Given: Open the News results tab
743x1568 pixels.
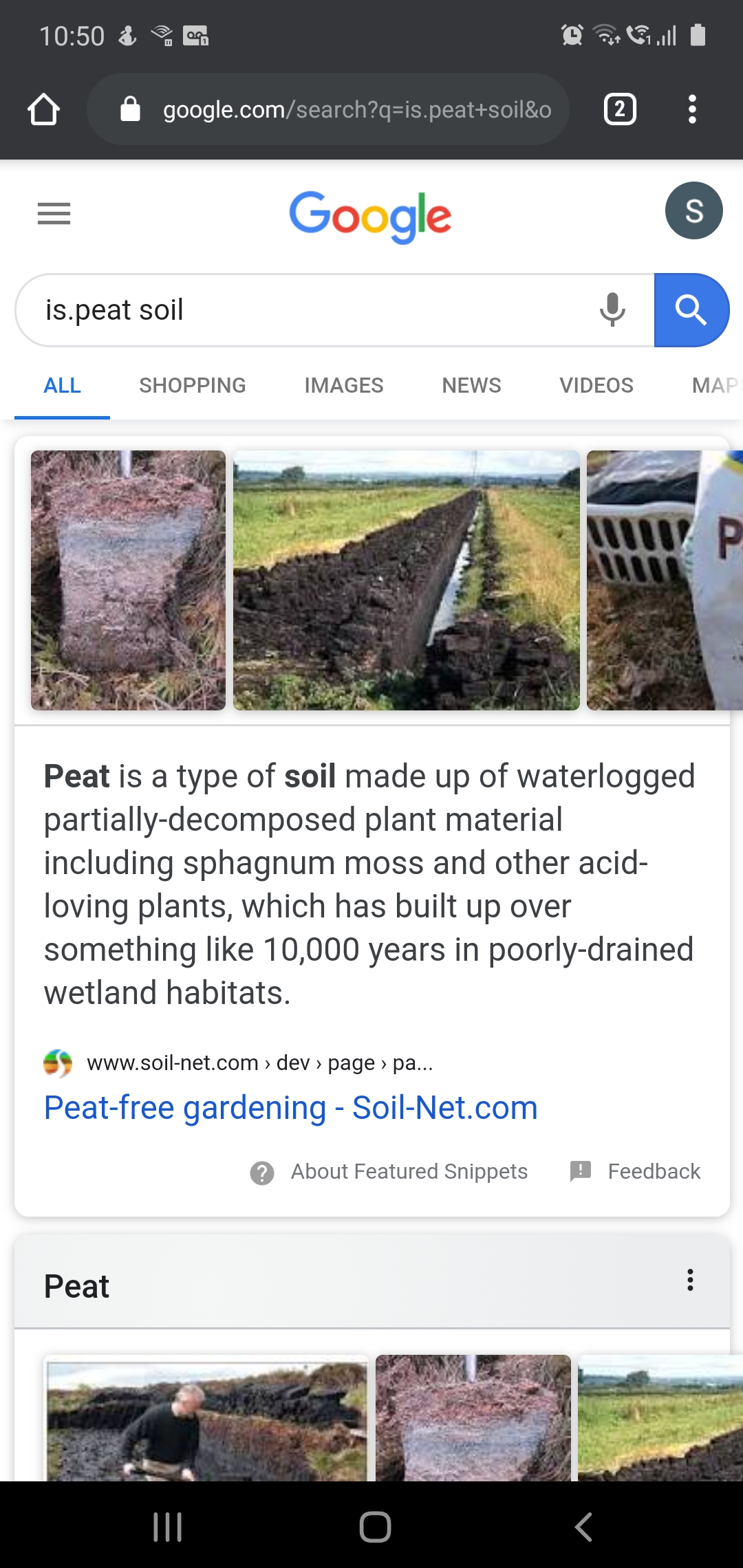Looking at the screenshot, I should tap(471, 385).
